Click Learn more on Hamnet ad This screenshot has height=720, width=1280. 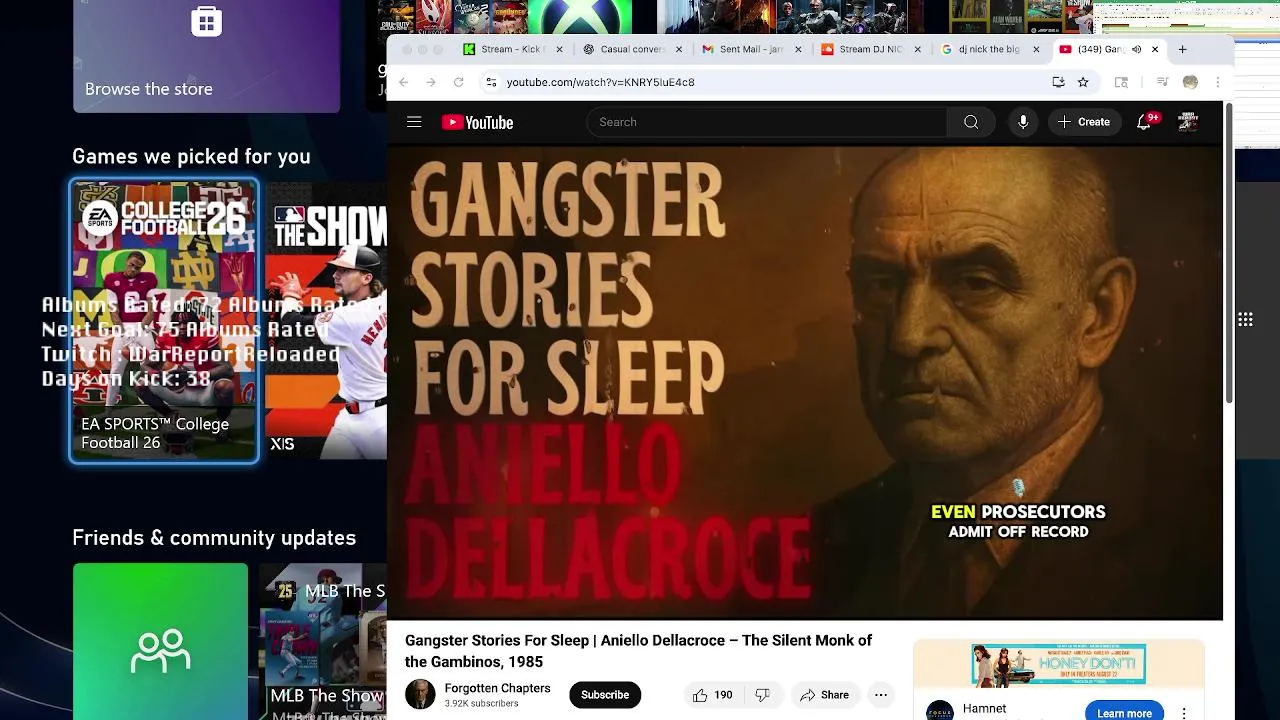point(1124,713)
